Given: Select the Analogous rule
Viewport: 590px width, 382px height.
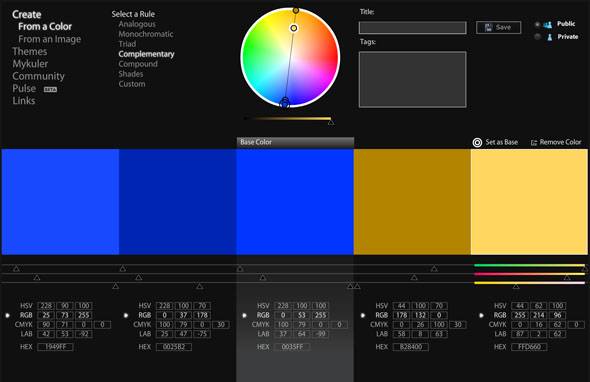Looking at the screenshot, I should [137, 24].
